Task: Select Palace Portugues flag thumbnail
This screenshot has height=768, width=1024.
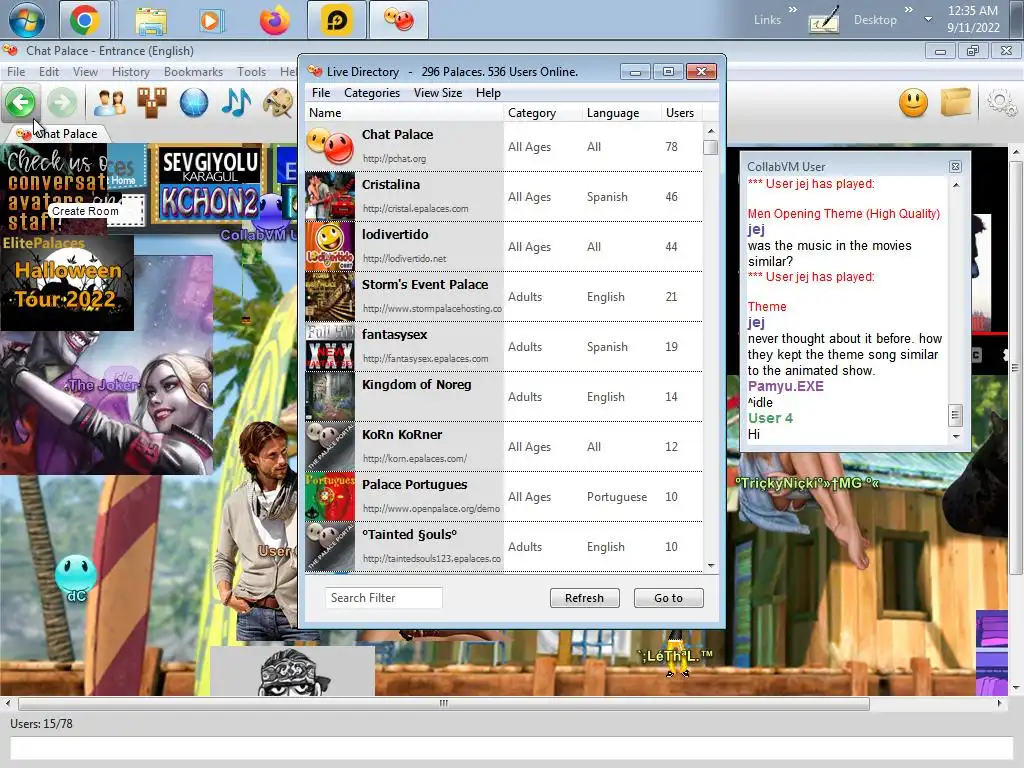Action: point(330,496)
